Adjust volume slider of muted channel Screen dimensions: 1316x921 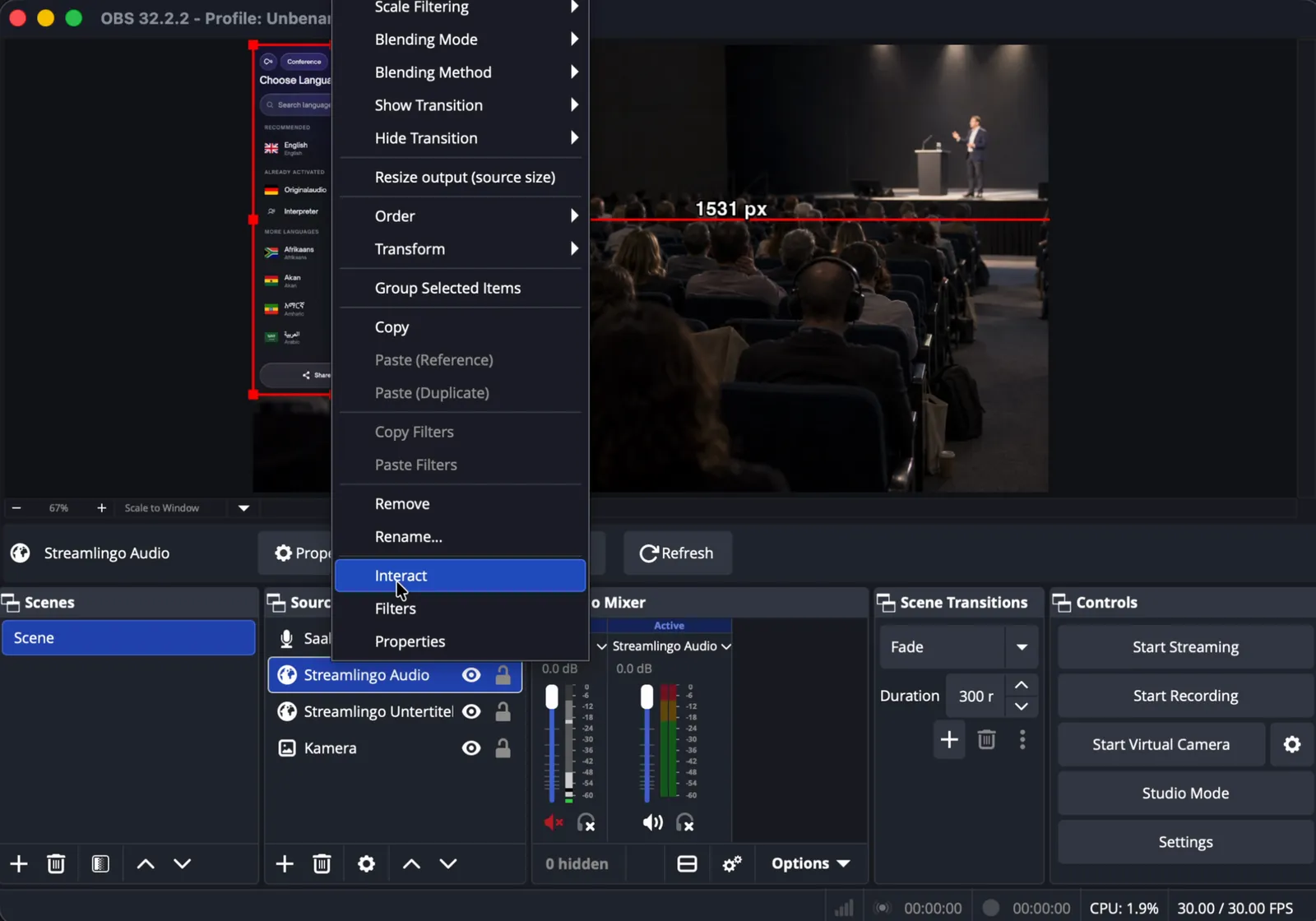[x=552, y=697]
